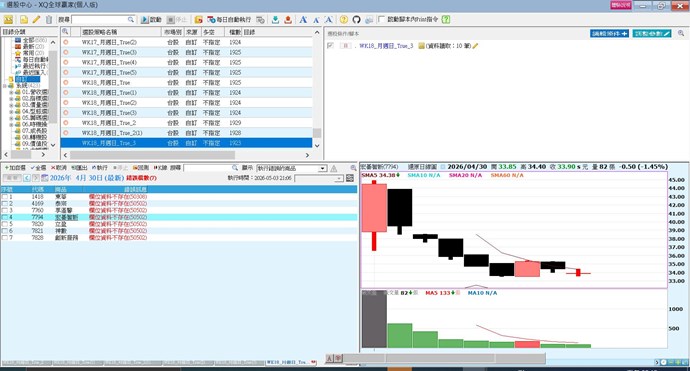Click the red export icon in toolbar
Image resolution: width=690 pixels, height=371 pixels.
pyautogui.click(x=288, y=20)
